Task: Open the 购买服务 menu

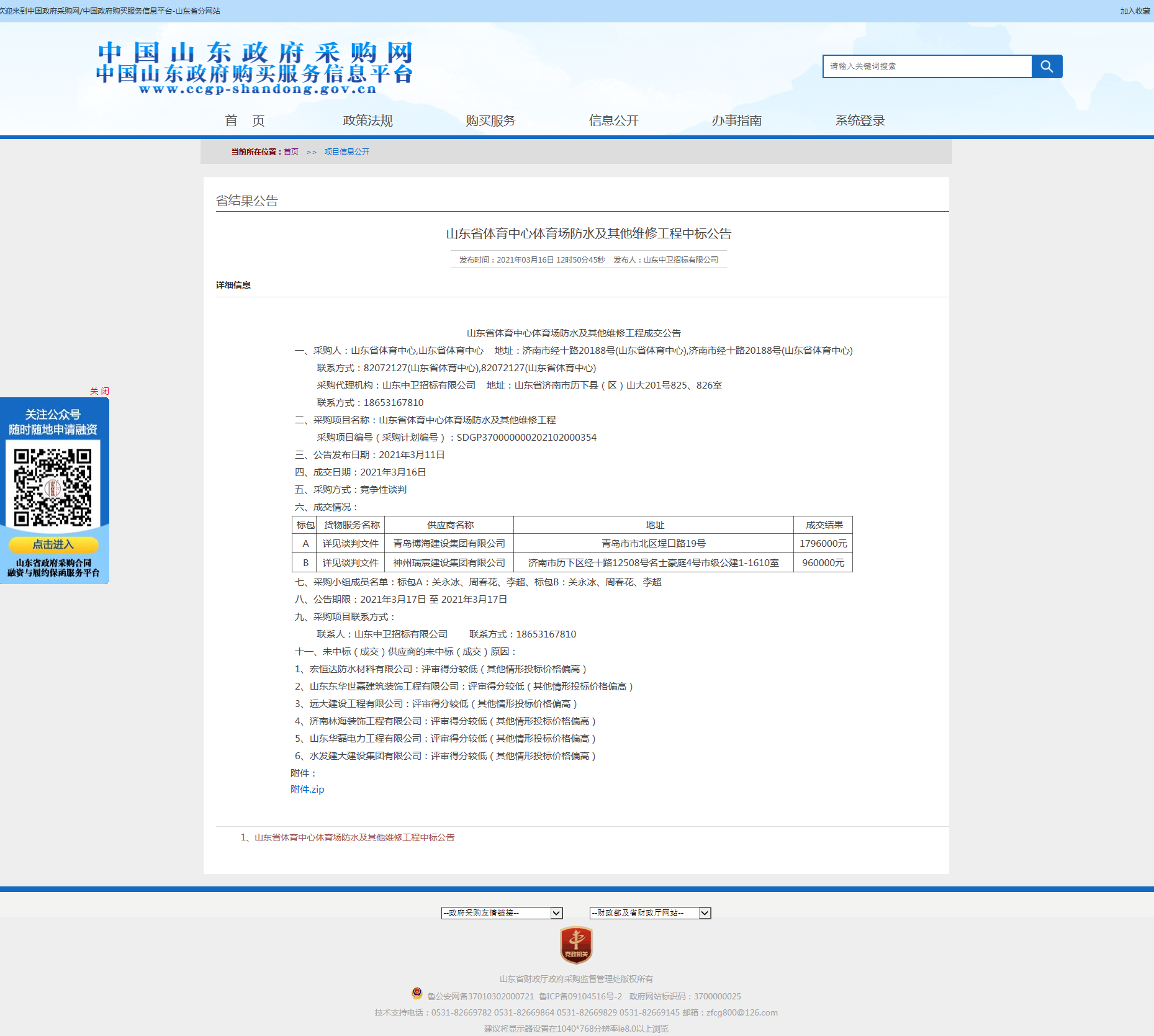Action: tap(490, 120)
